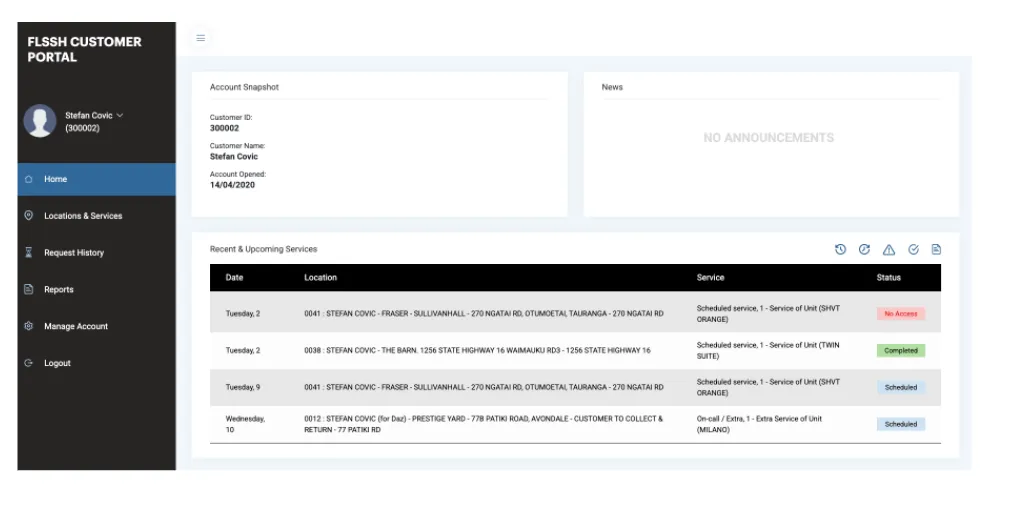Open Manage Account menu item
Viewport: 1028px width, 510px height.
point(96,326)
